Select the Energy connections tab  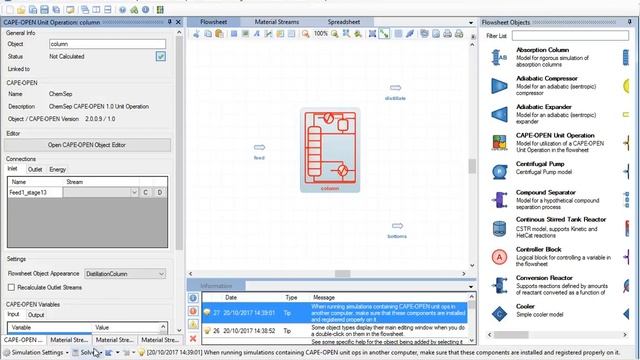[58, 169]
